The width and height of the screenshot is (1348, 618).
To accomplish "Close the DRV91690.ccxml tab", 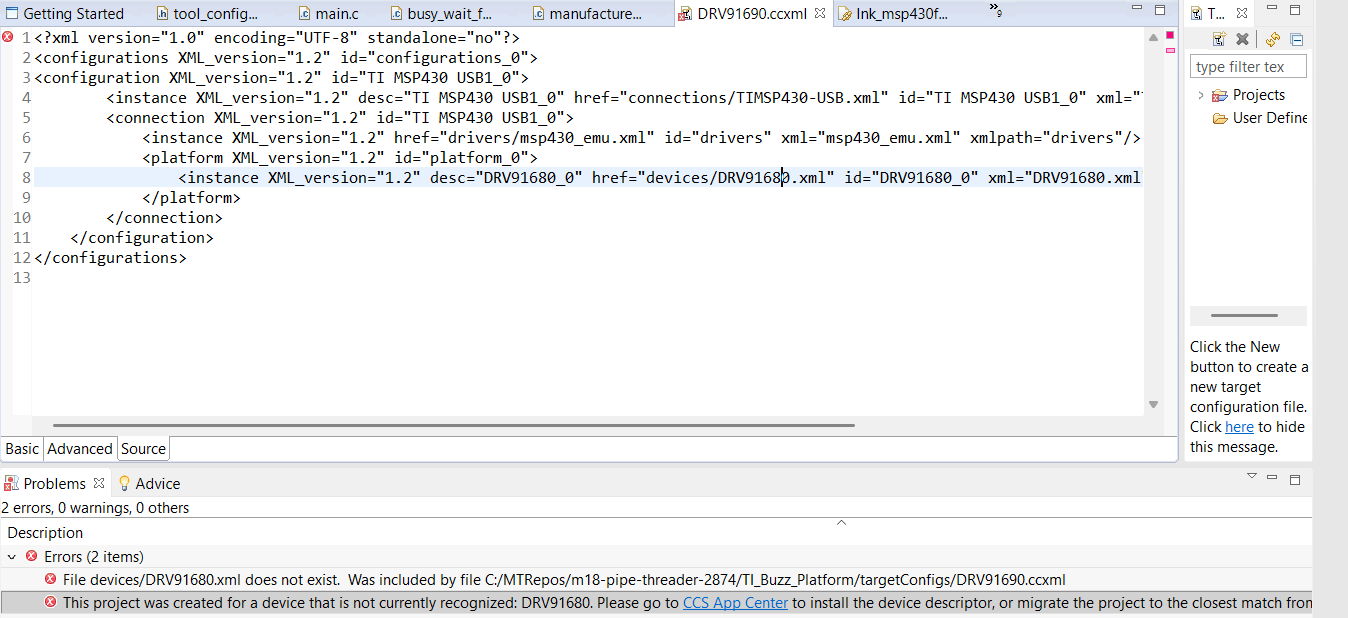I will [820, 14].
